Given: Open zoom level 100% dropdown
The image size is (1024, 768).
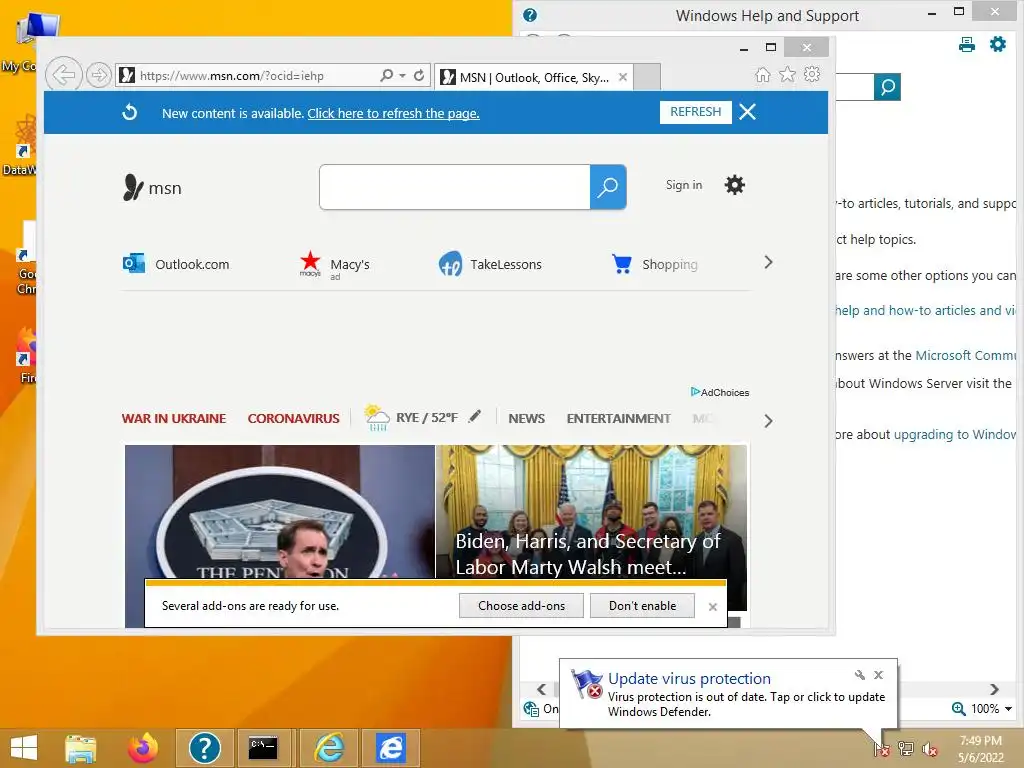Looking at the screenshot, I should click(1008, 709).
